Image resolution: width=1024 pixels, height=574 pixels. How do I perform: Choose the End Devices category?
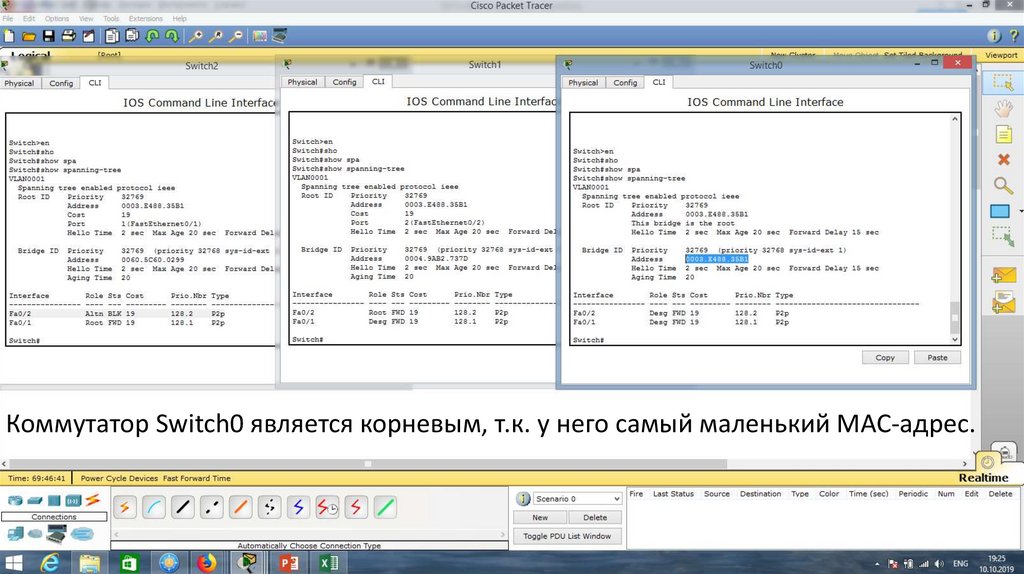(14, 534)
